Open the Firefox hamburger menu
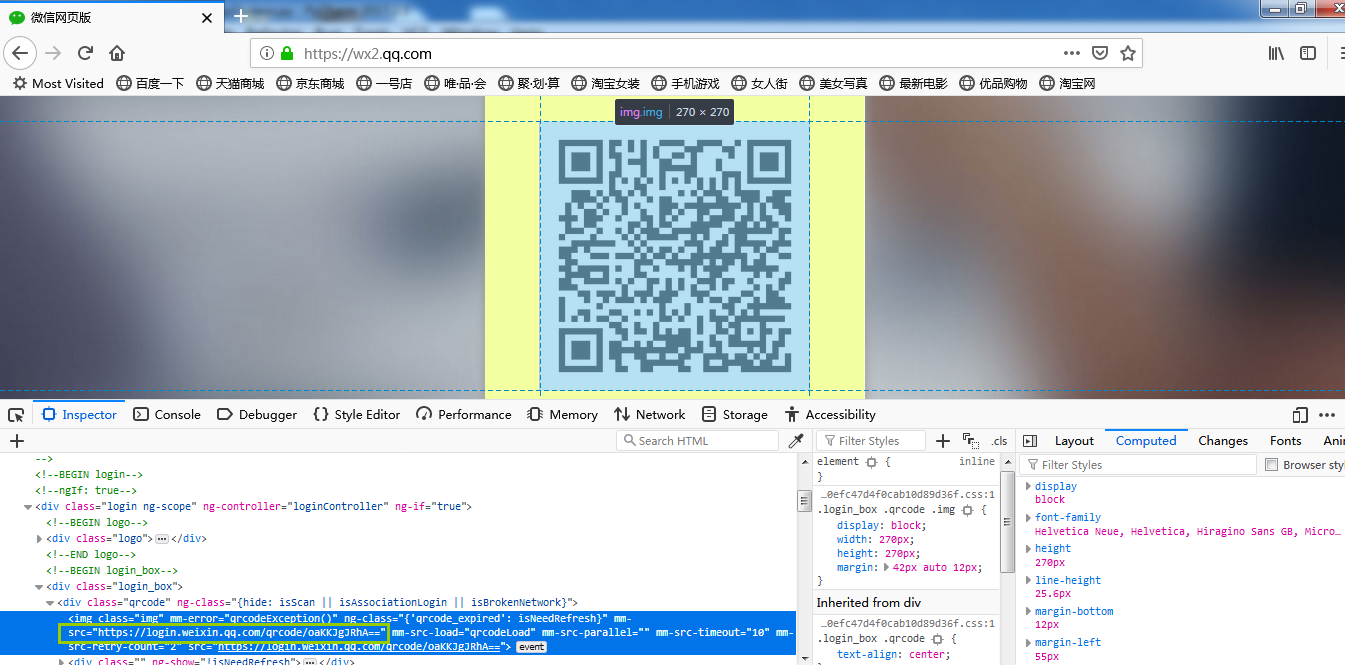1345x665 pixels. click(x=1340, y=53)
